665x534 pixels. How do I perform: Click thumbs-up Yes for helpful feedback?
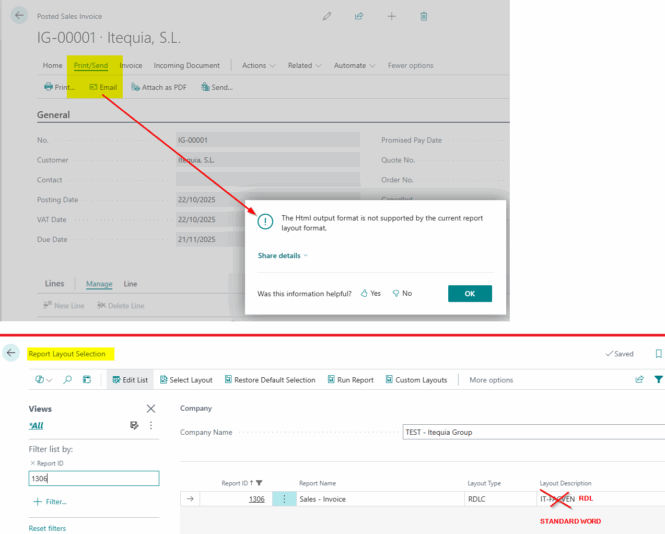coord(371,293)
